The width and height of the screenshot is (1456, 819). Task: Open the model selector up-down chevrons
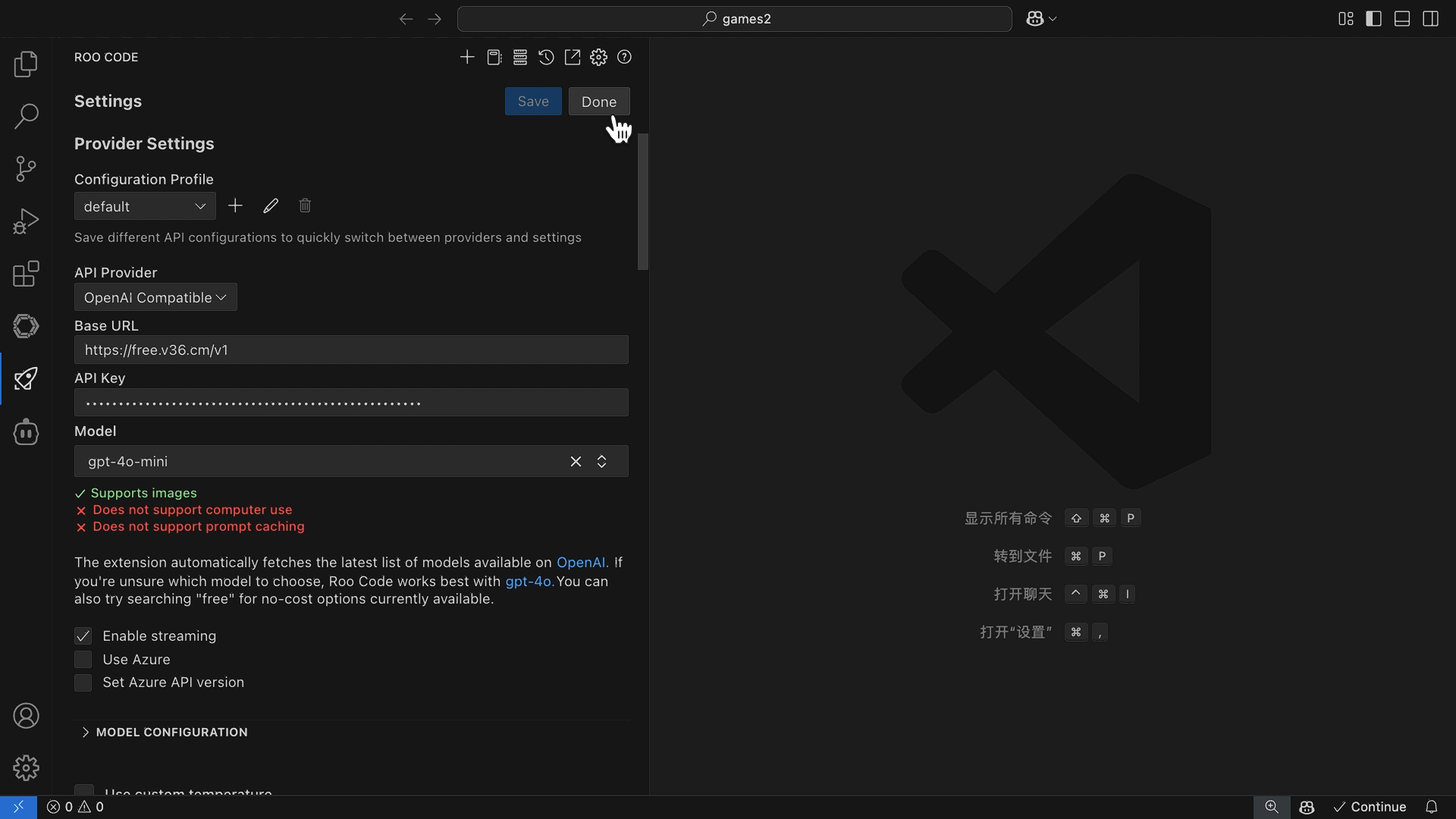[x=601, y=461]
